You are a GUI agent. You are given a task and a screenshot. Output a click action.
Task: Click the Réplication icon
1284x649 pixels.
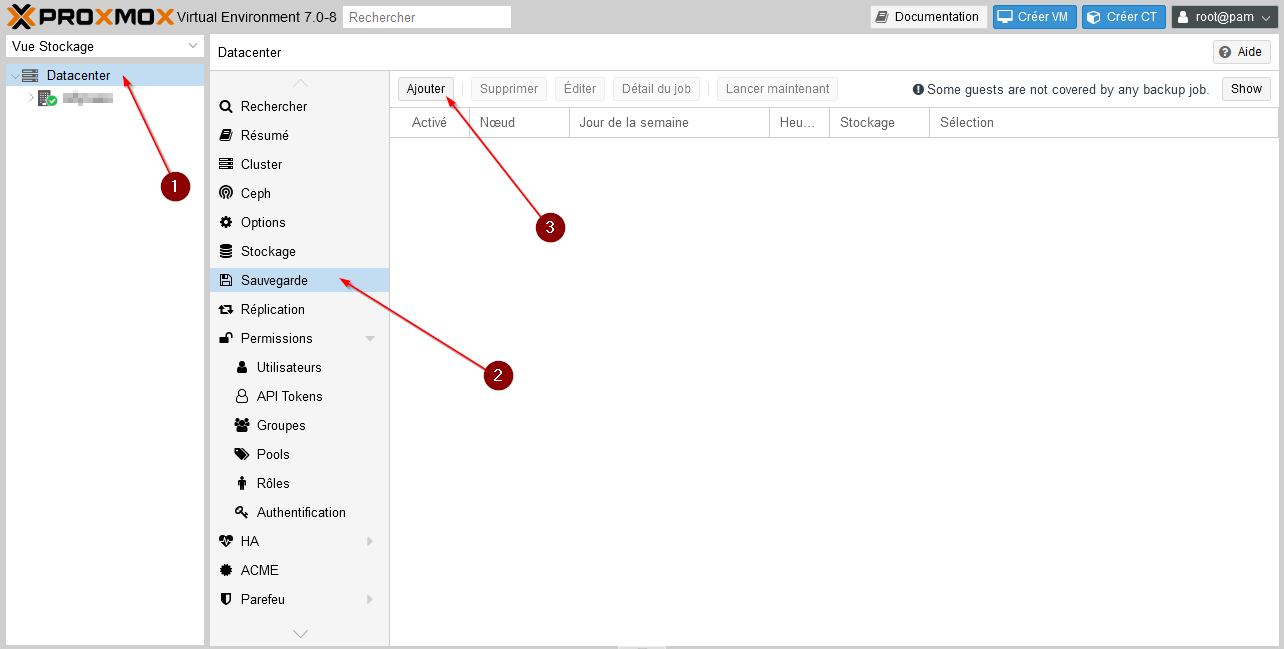pos(226,309)
